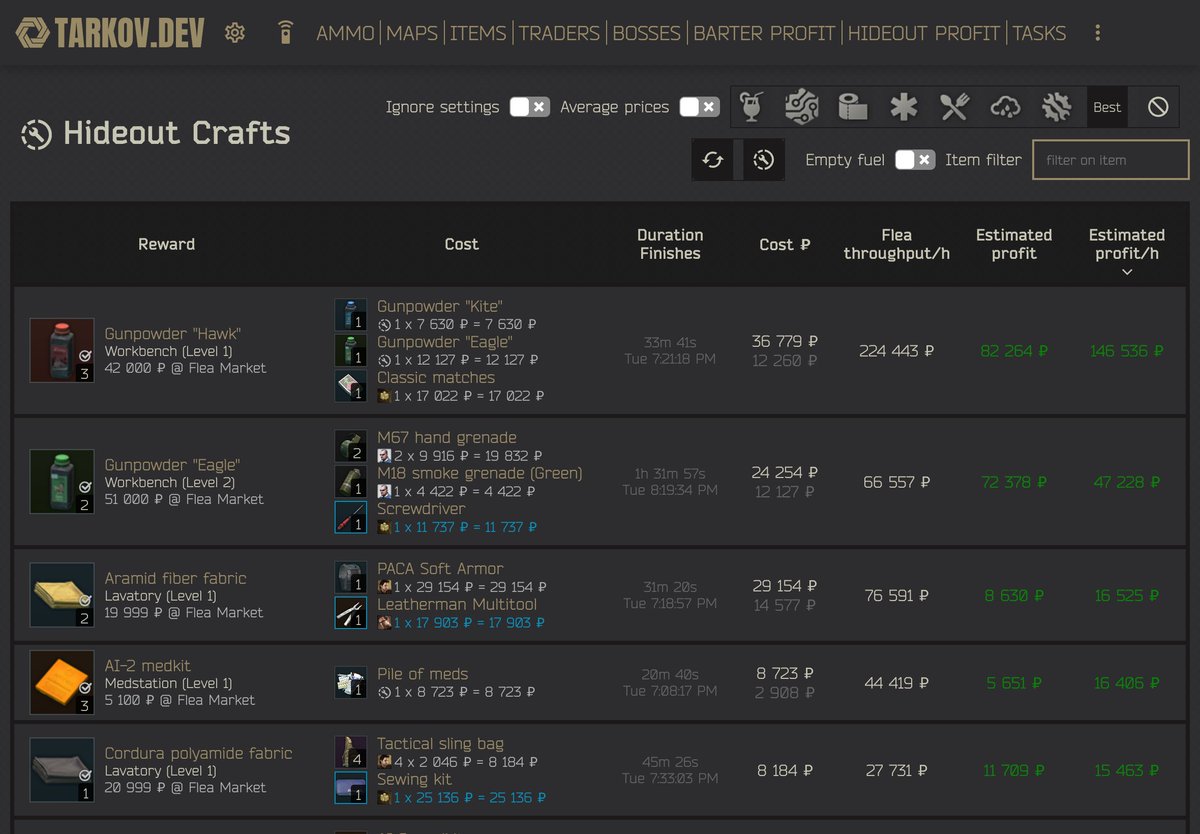Image resolution: width=1200 pixels, height=834 pixels.
Task: Filter crafts by Booze Generator cocktail icon
Action: [753, 106]
